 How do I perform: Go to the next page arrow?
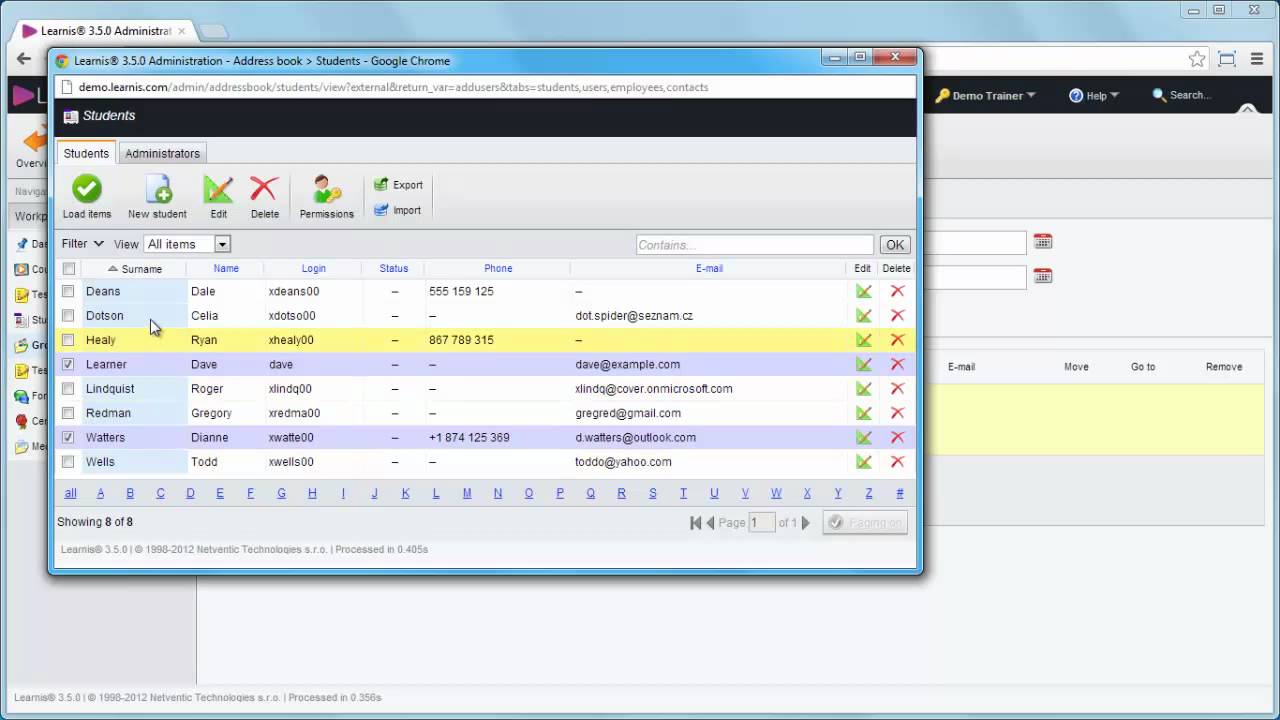pyautogui.click(x=806, y=522)
